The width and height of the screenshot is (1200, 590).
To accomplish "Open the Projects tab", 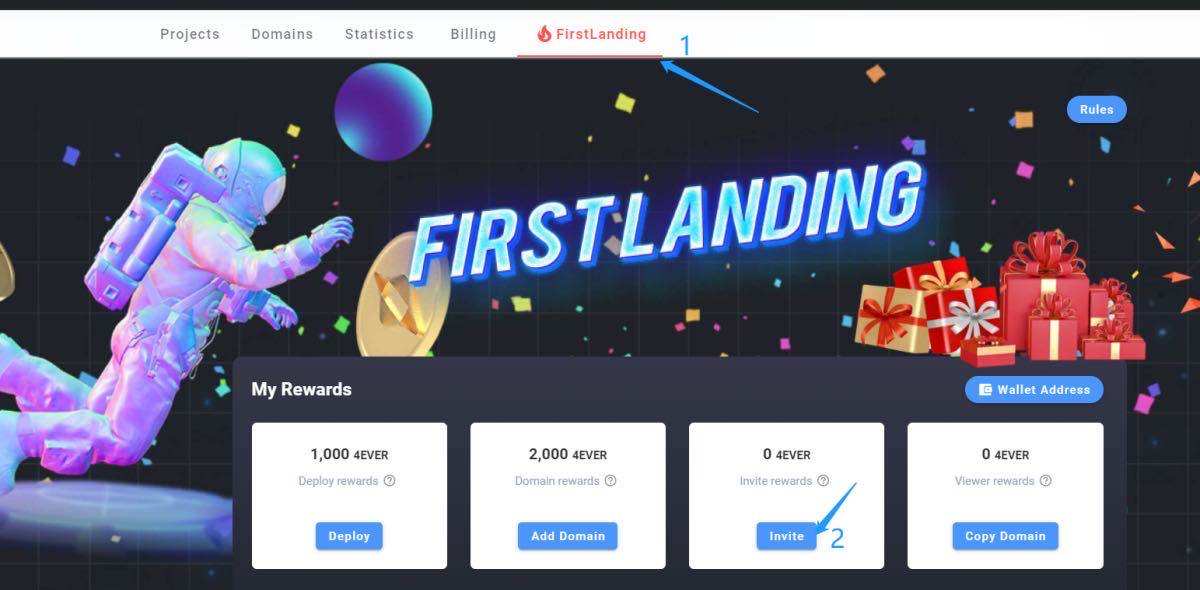I will tap(190, 34).
